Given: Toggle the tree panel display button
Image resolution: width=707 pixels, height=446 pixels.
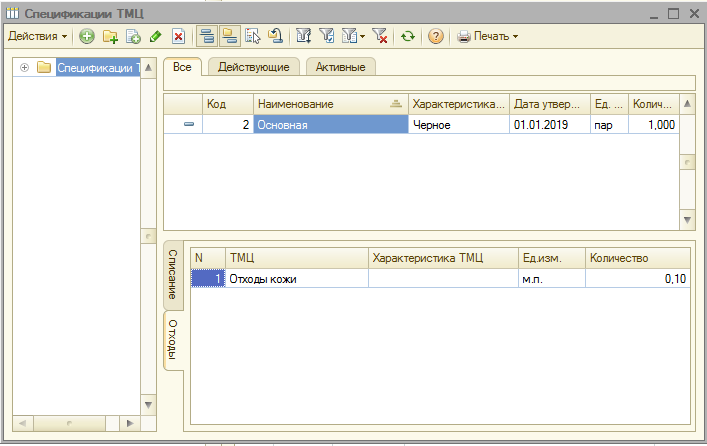Looking at the screenshot, I should click(230, 36).
